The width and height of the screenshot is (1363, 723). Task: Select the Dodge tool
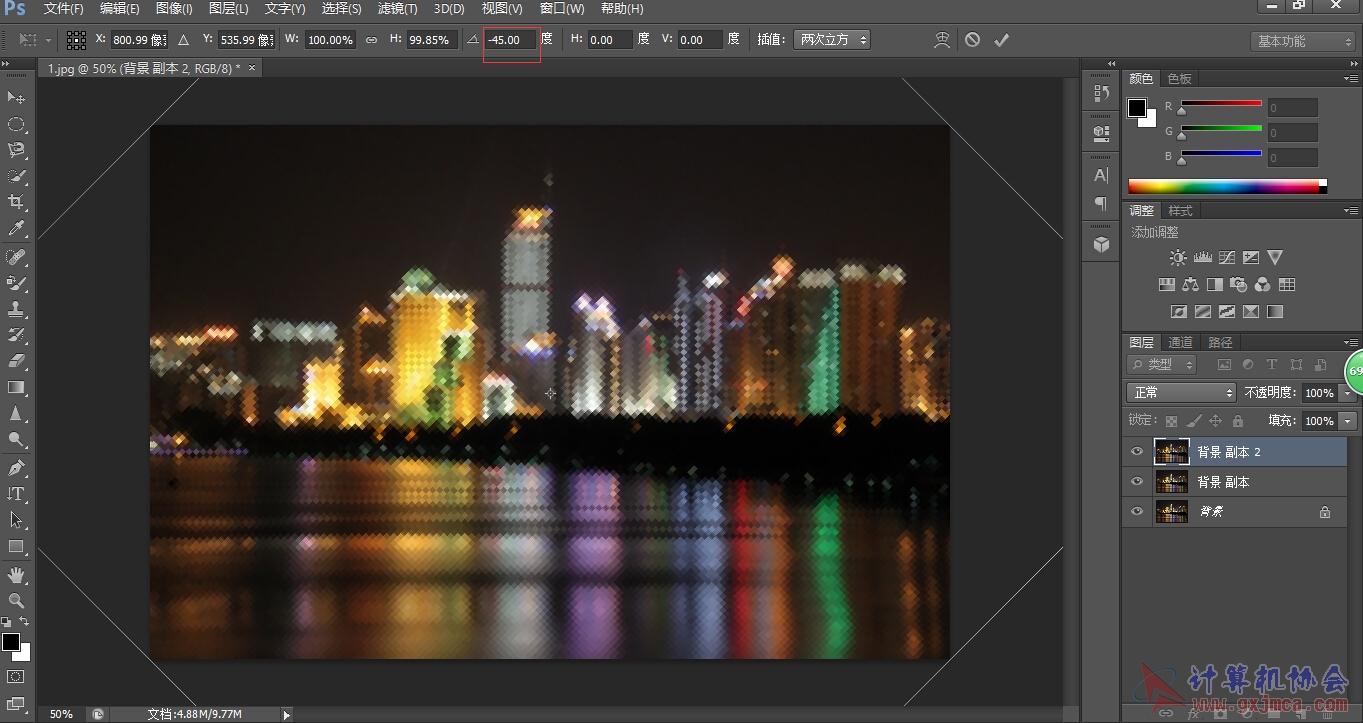pos(16,439)
